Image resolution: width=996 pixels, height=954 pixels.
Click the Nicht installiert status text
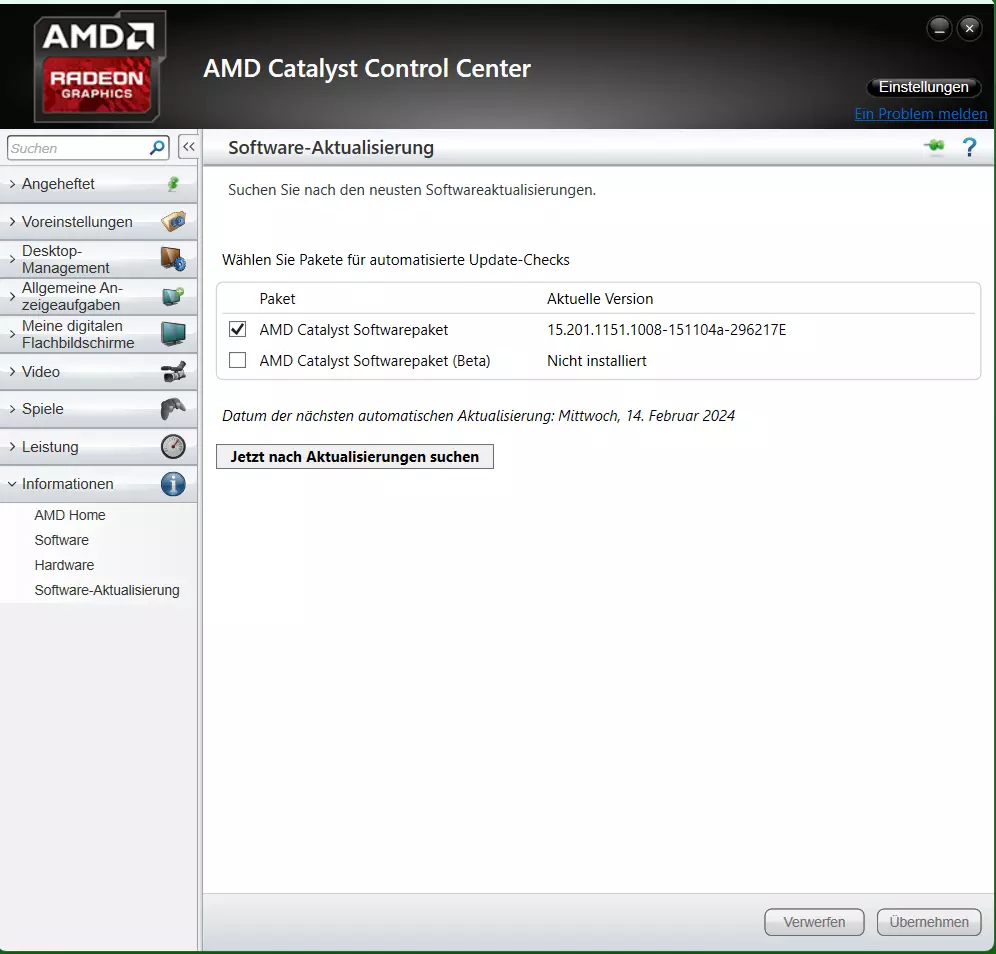pos(596,361)
